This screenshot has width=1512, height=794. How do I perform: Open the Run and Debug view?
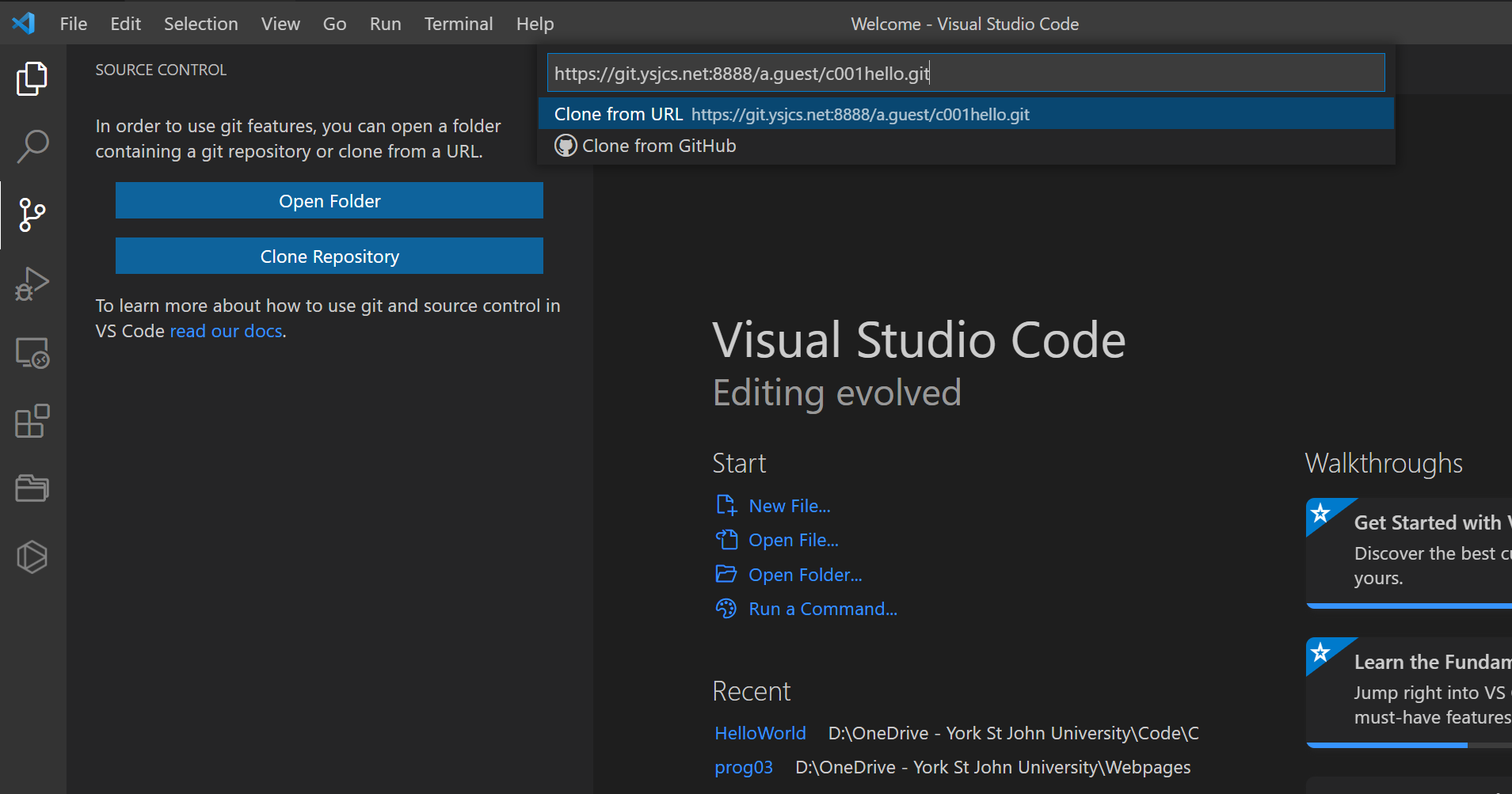pyautogui.click(x=32, y=283)
